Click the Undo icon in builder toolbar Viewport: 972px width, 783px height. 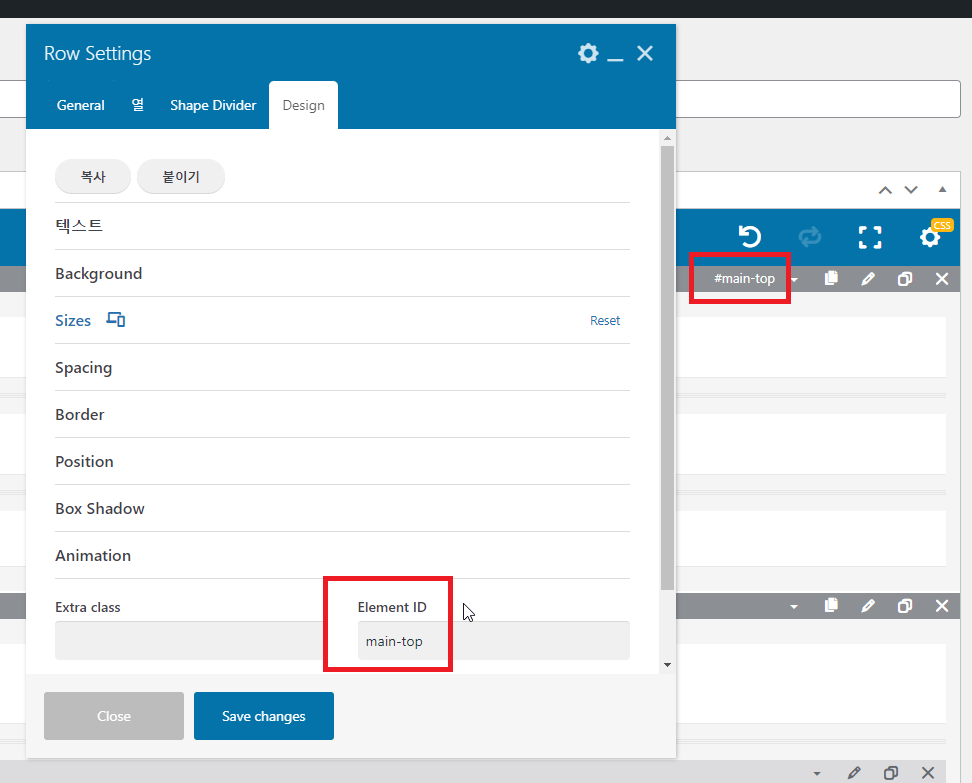pos(749,237)
